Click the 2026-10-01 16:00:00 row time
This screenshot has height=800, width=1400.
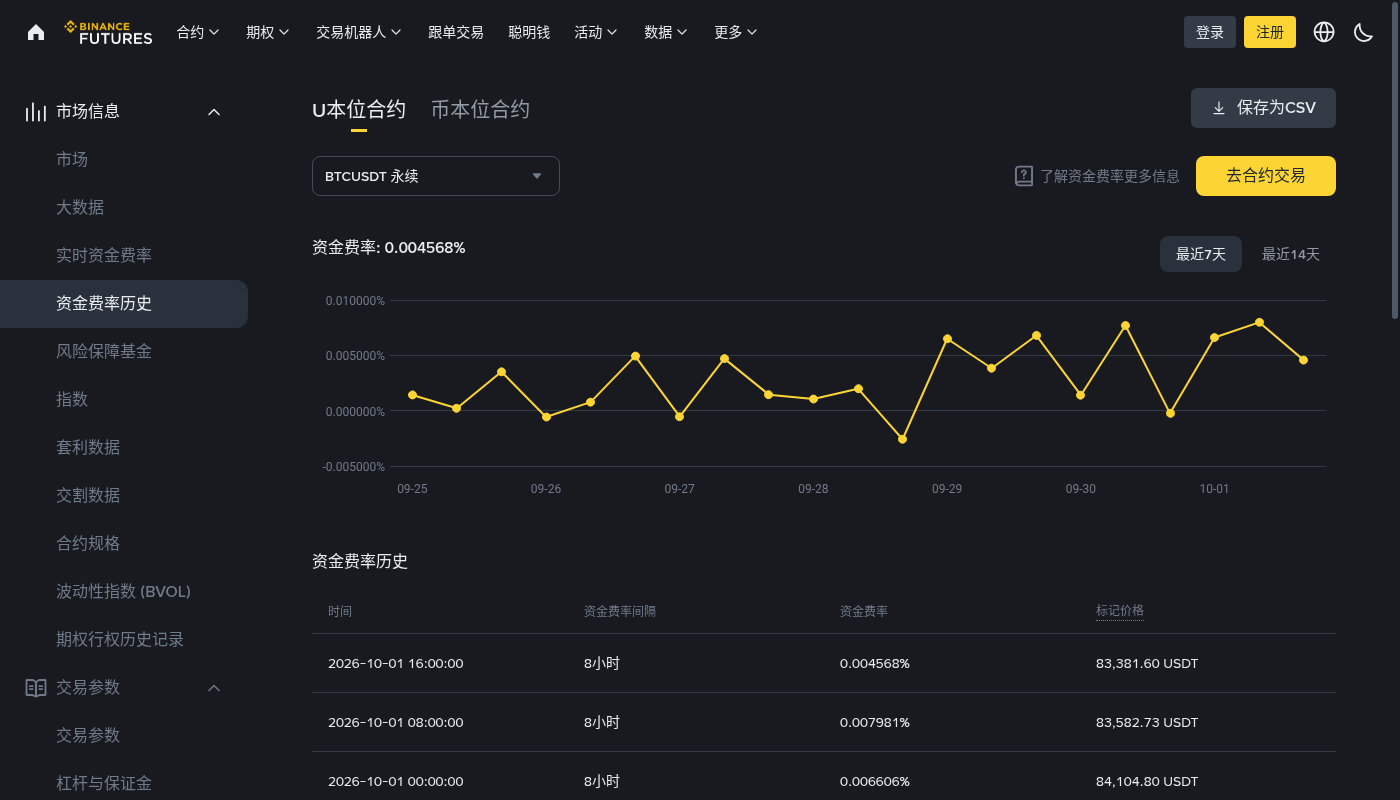click(x=396, y=663)
